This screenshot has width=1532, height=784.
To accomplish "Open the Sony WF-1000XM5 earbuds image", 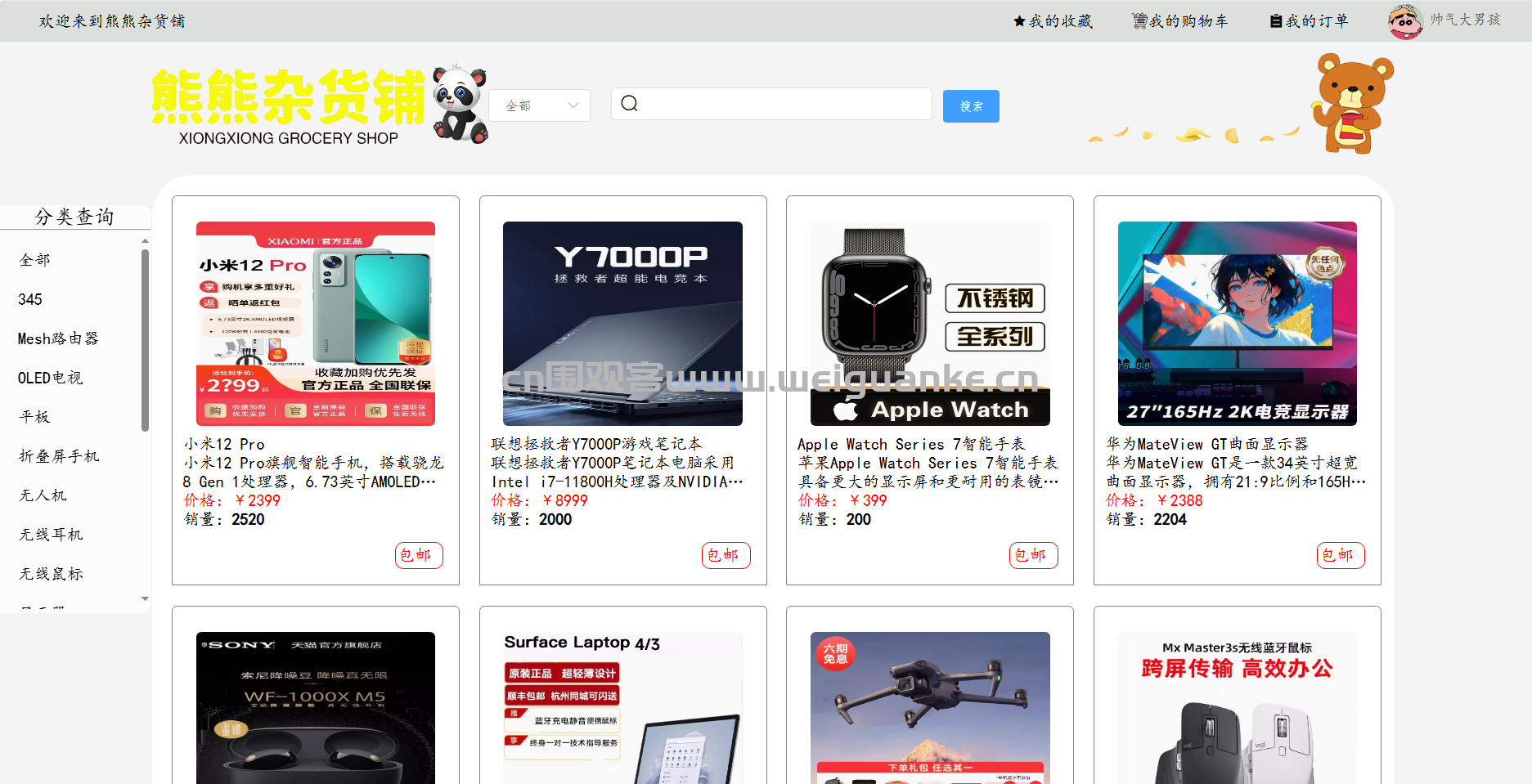I will (316, 708).
